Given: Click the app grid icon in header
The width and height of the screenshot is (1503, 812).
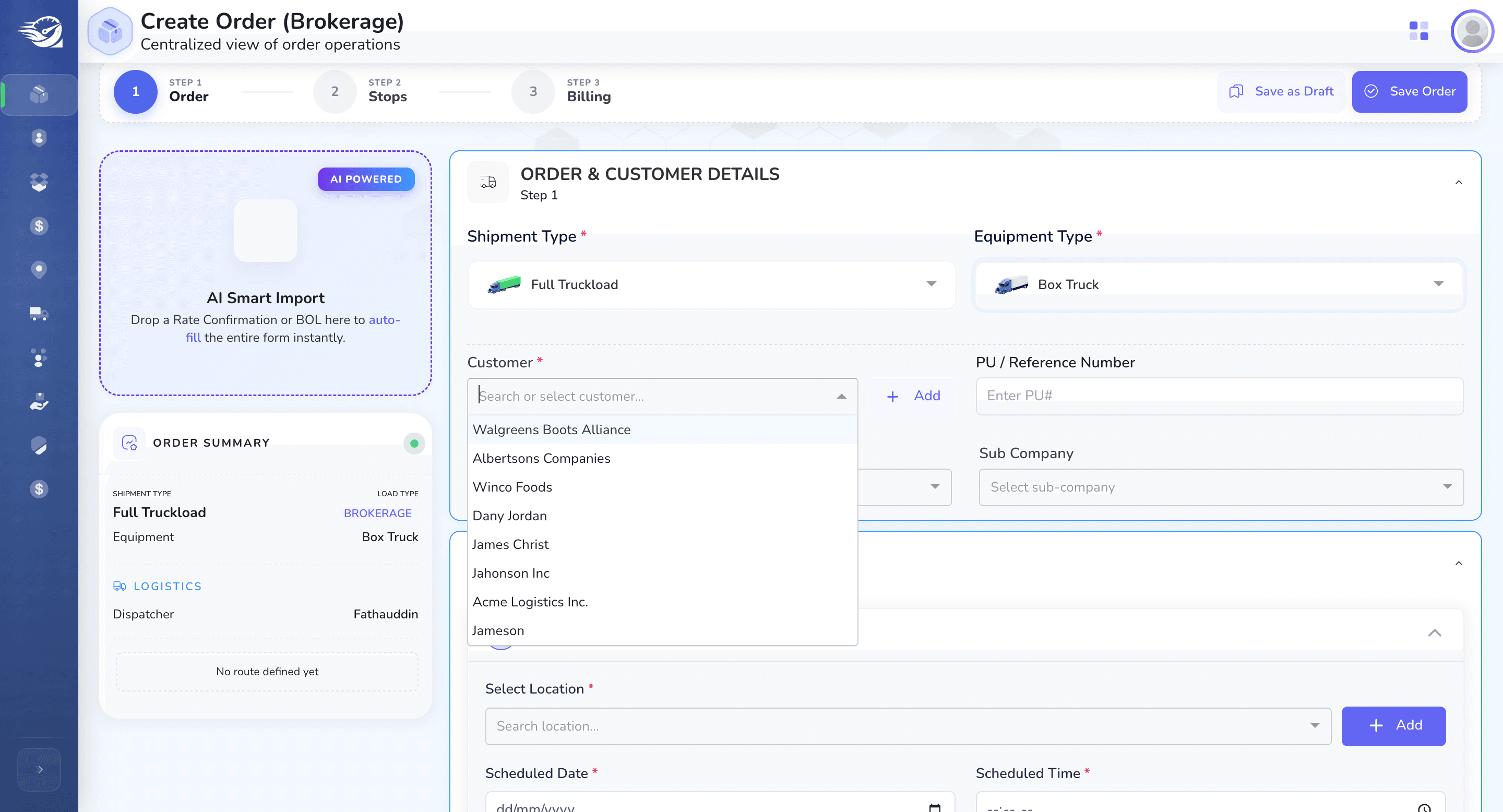Looking at the screenshot, I should point(1418,31).
